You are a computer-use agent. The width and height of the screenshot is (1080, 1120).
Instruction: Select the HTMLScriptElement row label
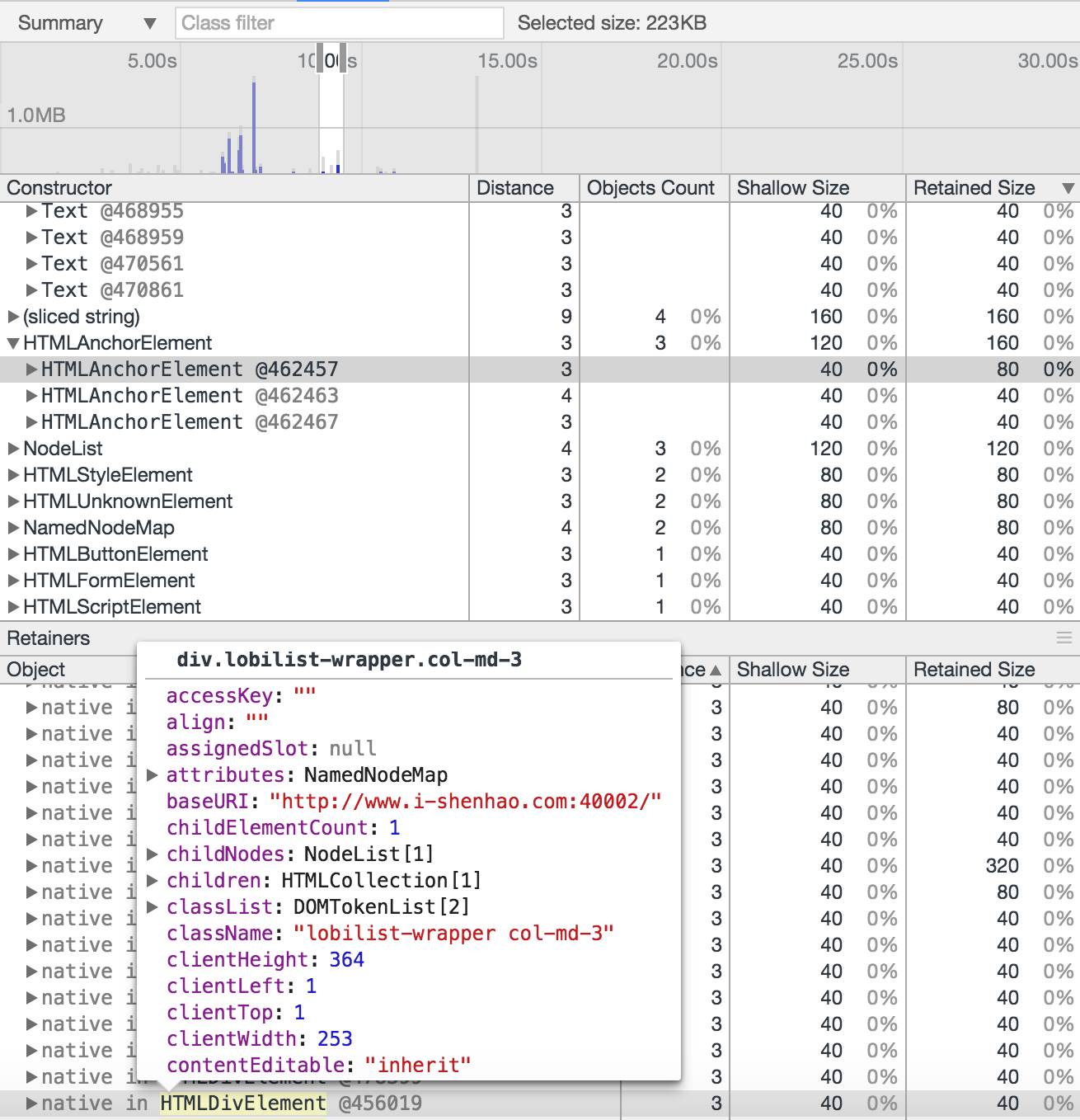(112, 607)
